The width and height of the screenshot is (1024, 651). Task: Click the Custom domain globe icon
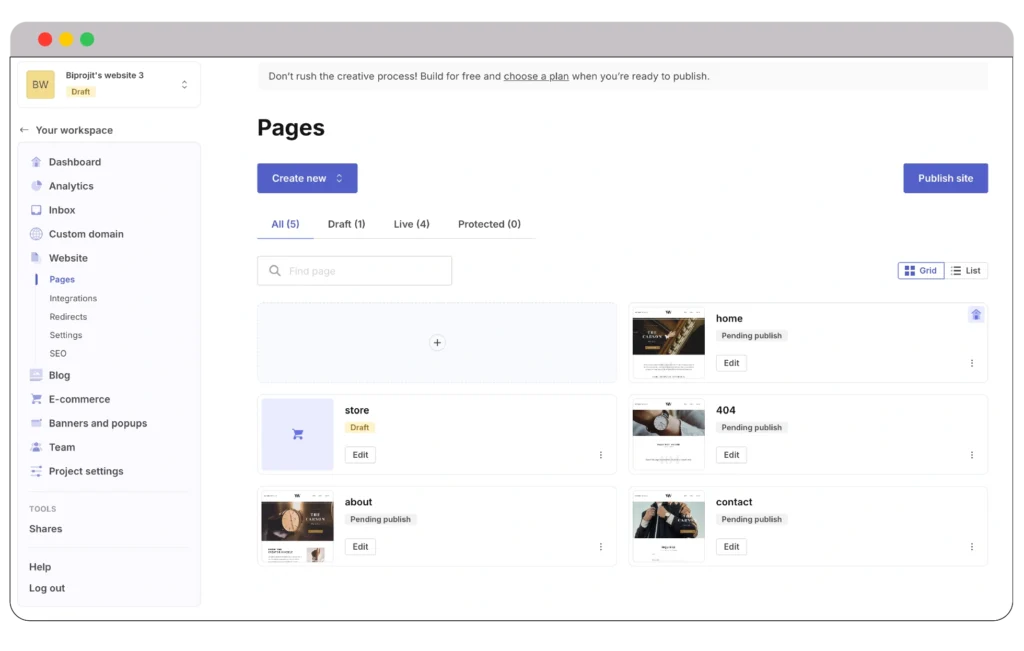tap(37, 233)
